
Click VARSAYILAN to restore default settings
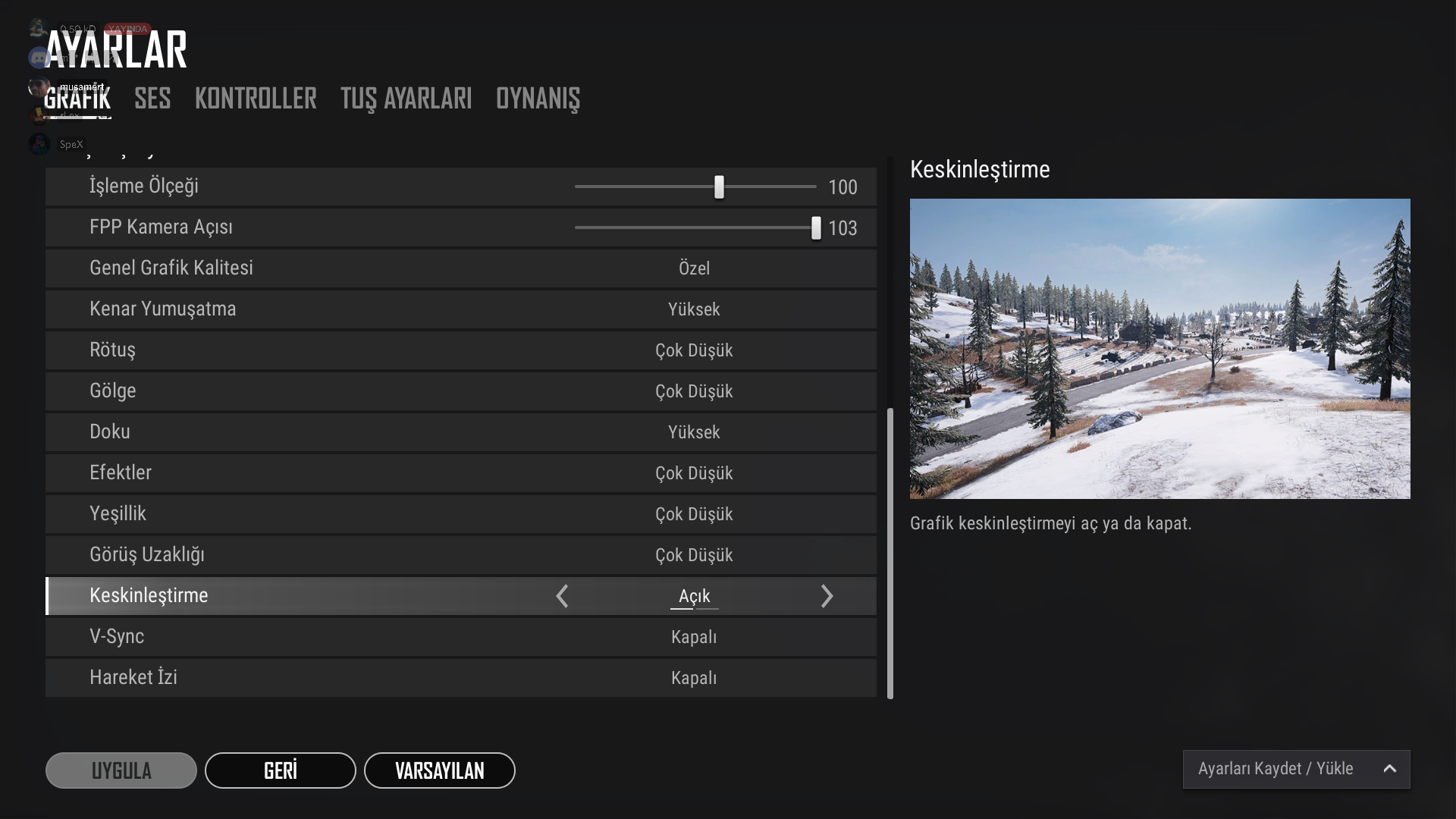[x=440, y=770]
